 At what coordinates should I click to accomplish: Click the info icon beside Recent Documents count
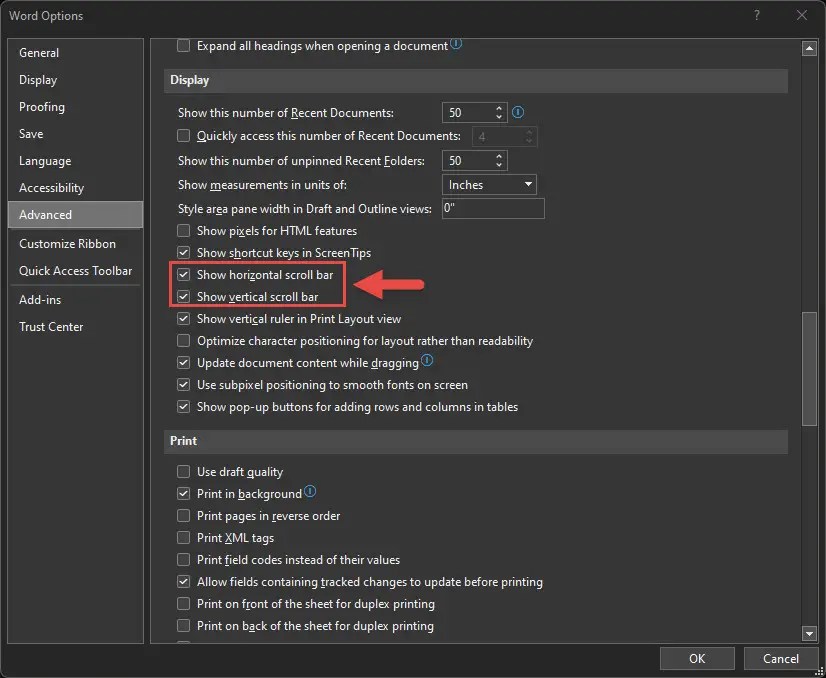516,112
